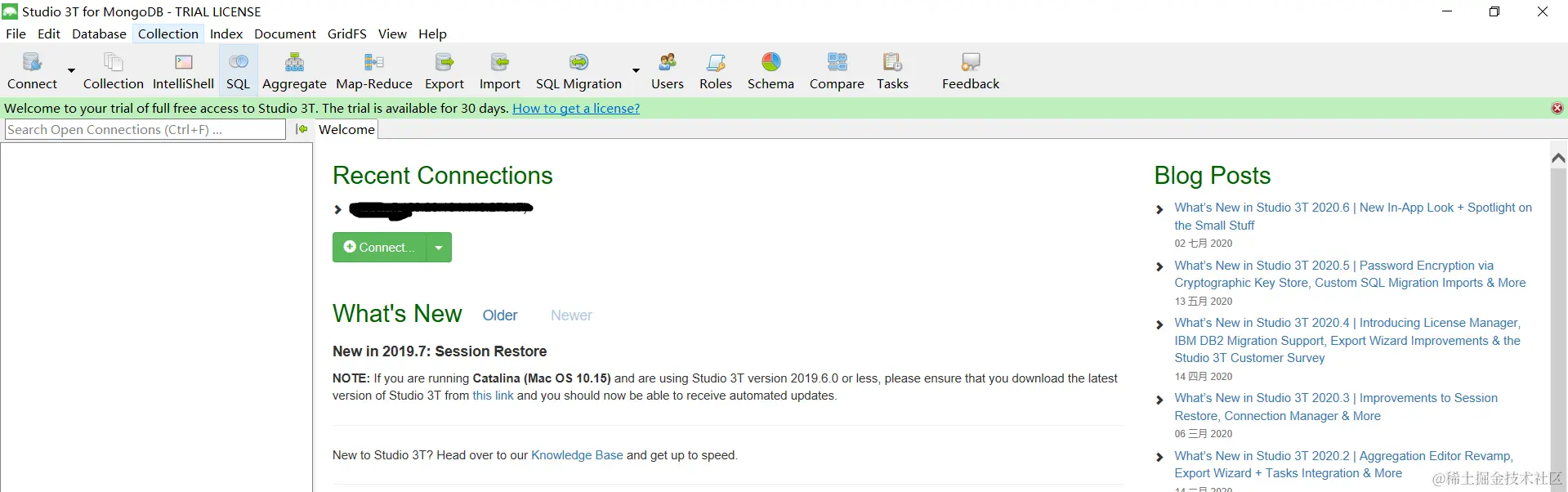
Task: Open the green Connect button dropdown arrow
Action: point(440,248)
